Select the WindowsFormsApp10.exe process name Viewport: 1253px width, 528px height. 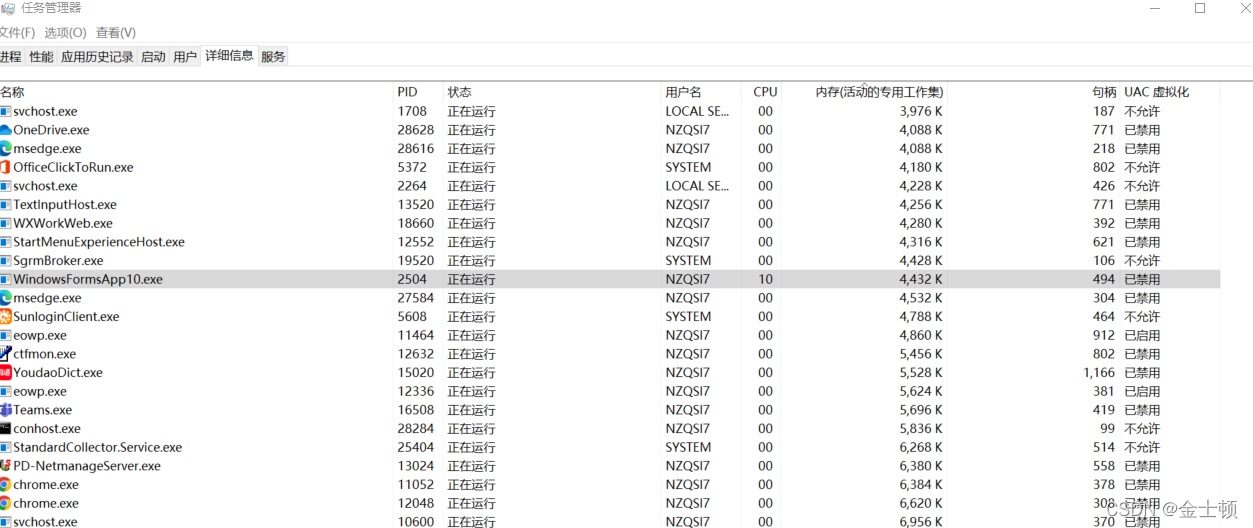[88, 280]
